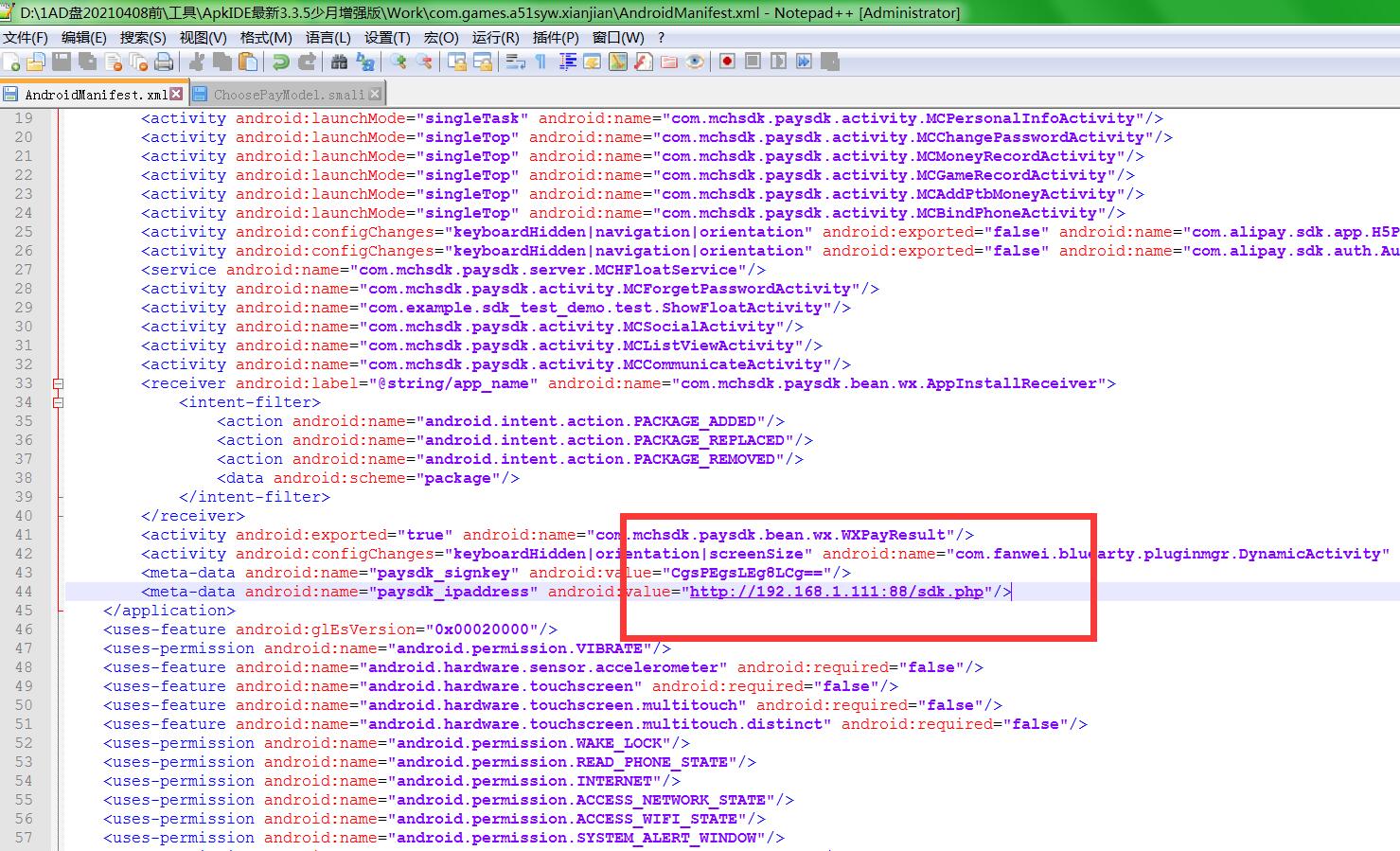Start macro recording with red record icon

click(x=727, y=62)
